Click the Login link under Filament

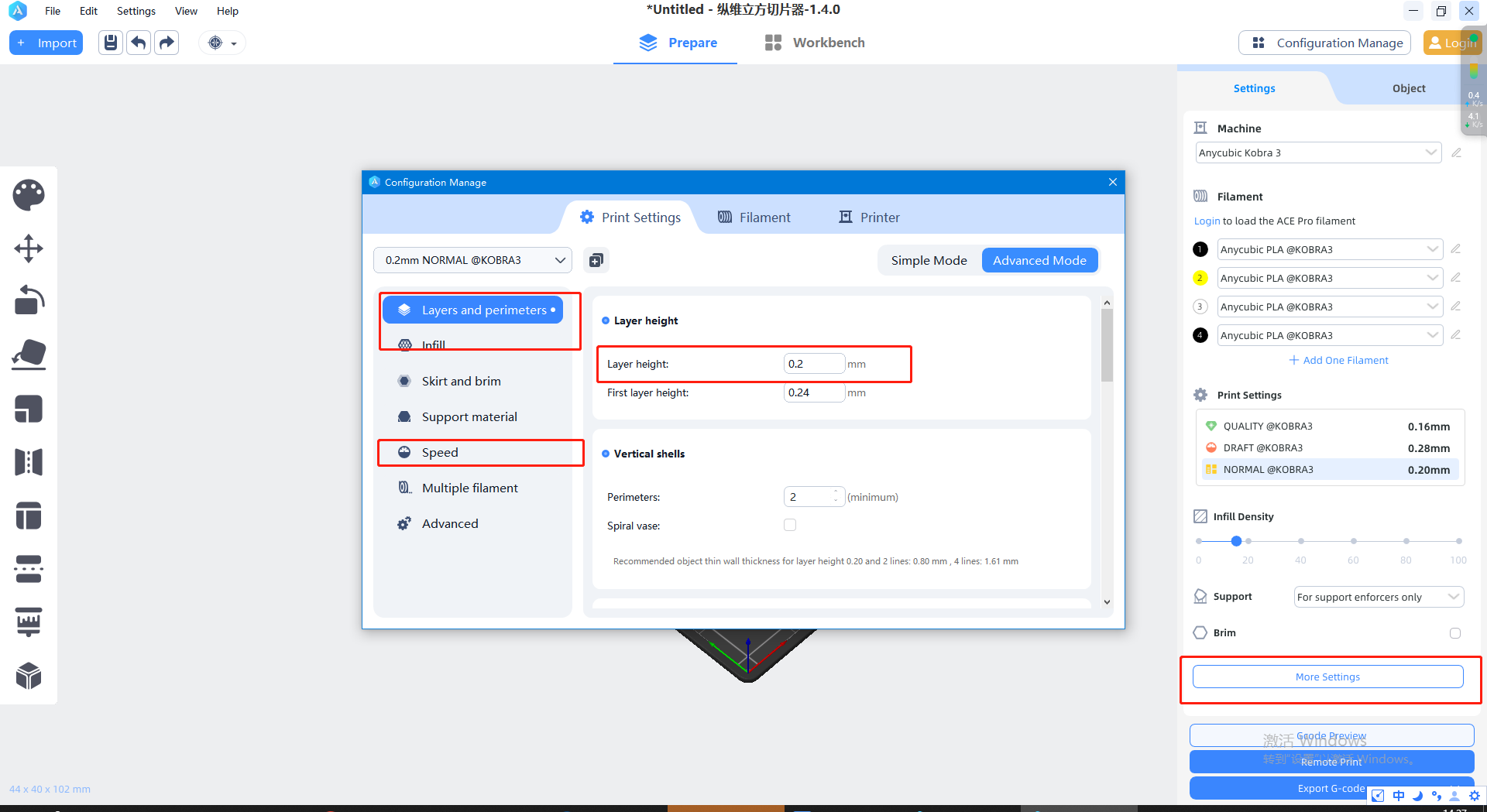click(1207, 221)
